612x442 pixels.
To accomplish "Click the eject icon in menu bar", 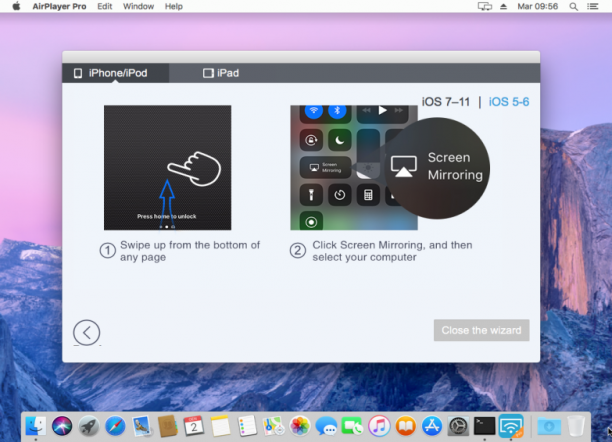I will point(503,6).
